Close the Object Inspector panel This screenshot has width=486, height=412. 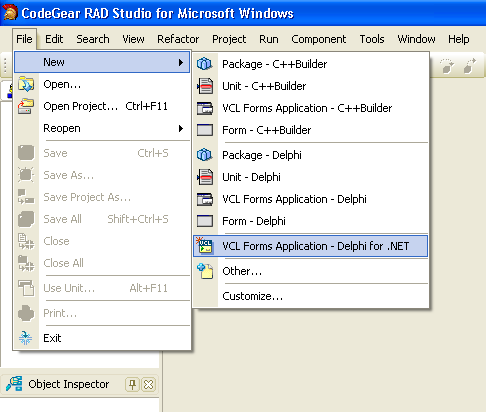(x=148, y=384)
